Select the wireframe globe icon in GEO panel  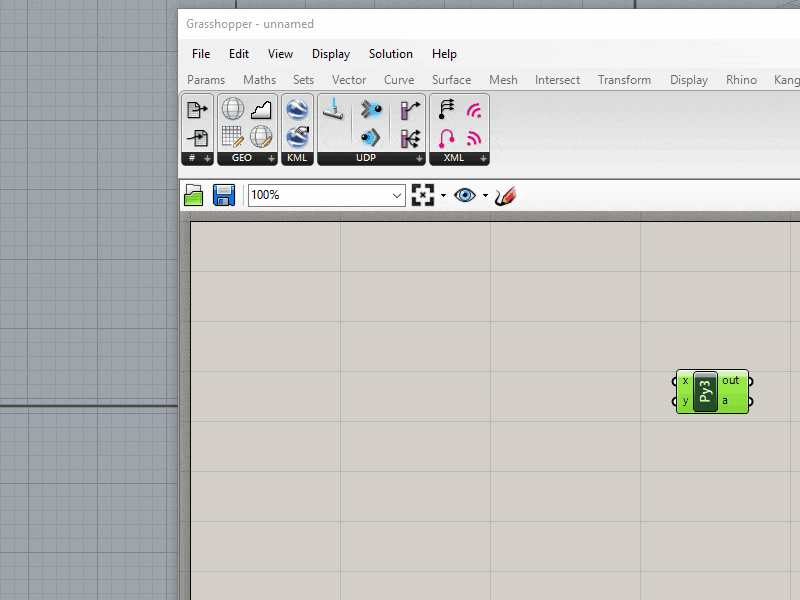(233, 109)
